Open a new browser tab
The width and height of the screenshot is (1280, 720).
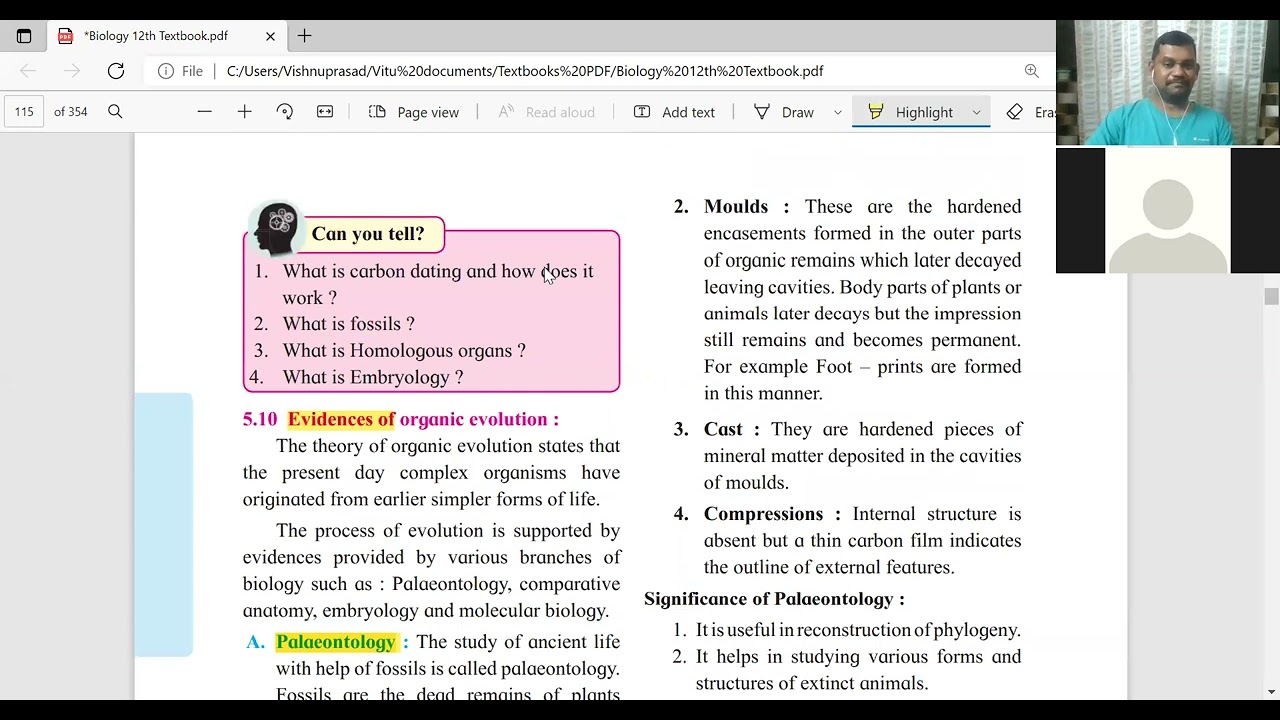(x=305, y=36)
